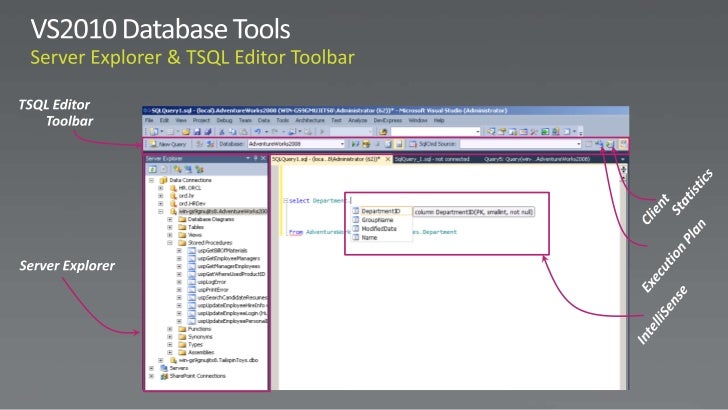Click the New Project icon in standard toolbar

(x=154, y=132)
